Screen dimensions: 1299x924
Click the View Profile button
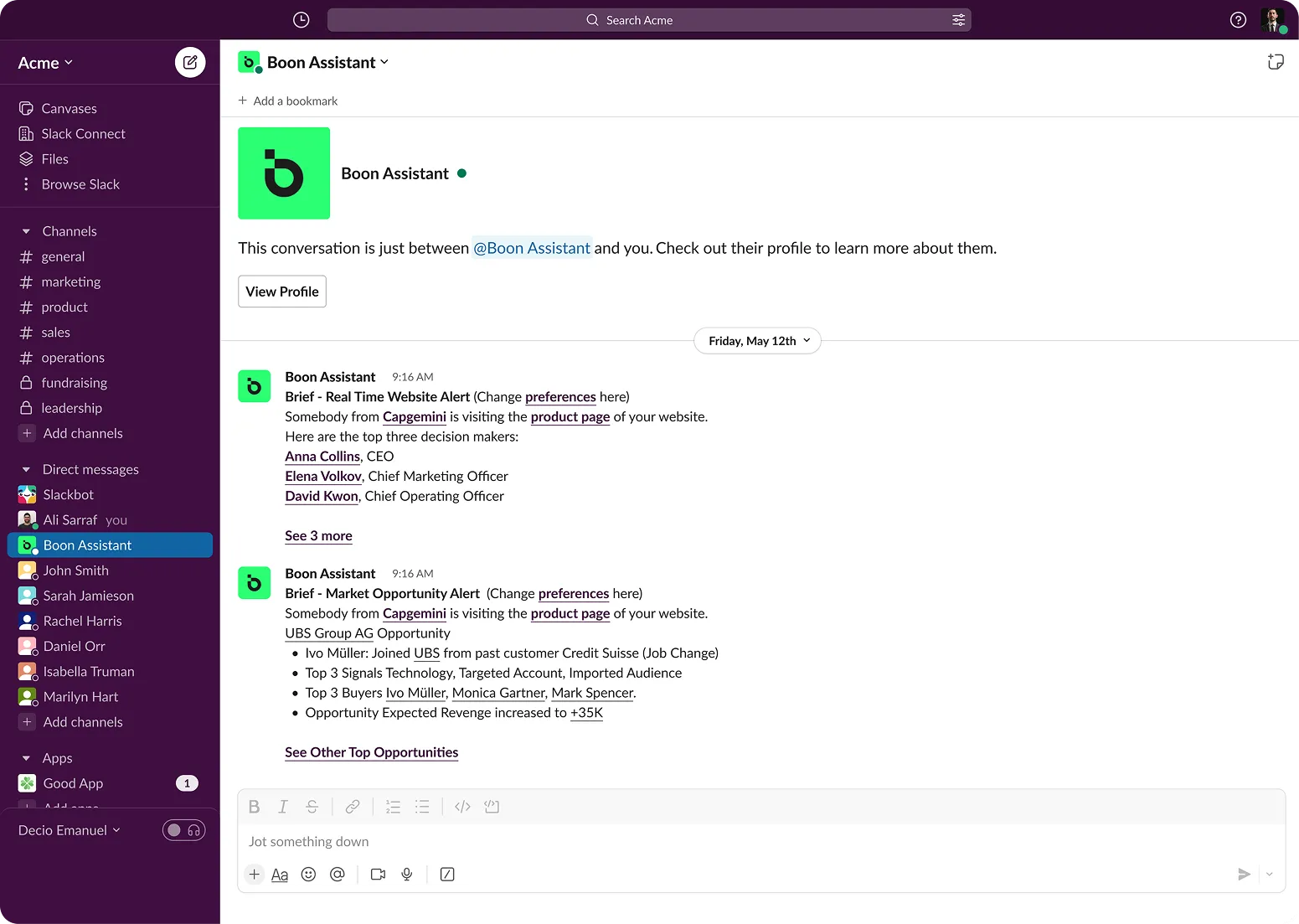pyautogui.click(x=282, y=292)
